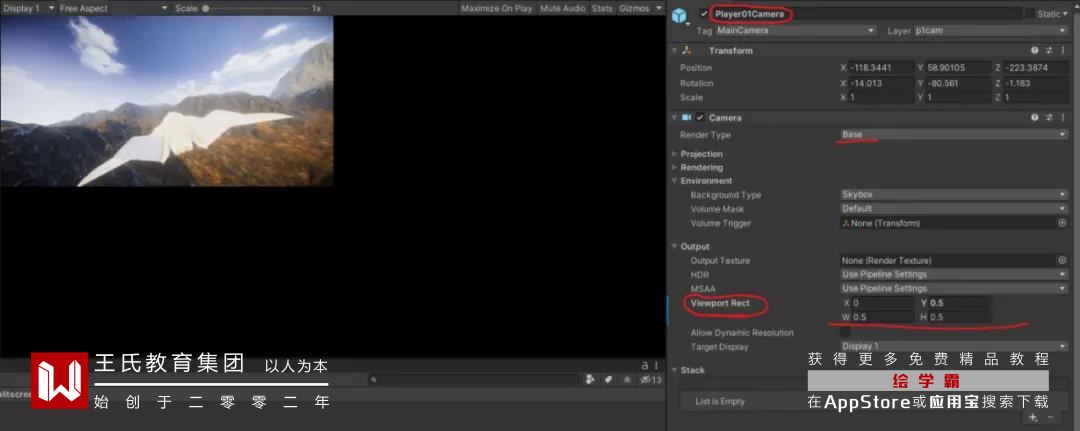Viewport: 1080px width, 431px height.
Task: Edit Viewport Rect Y field
Action: tap(960, 303)
